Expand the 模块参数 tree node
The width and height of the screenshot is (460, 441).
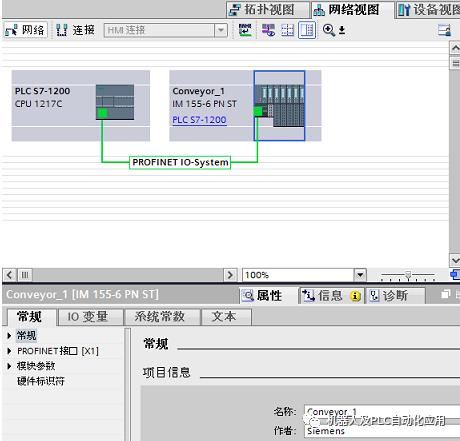click(9, 366)
